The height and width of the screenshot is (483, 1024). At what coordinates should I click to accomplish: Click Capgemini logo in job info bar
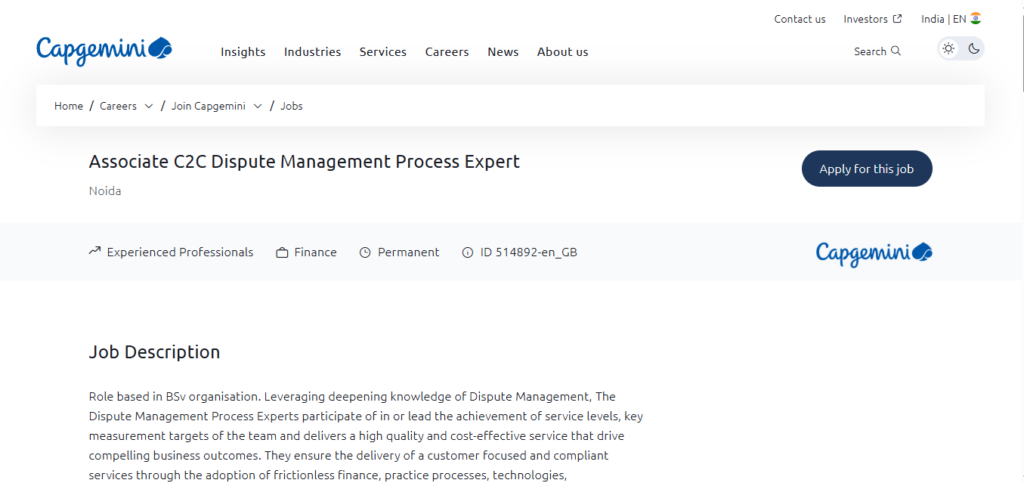[x=874, y=253]
